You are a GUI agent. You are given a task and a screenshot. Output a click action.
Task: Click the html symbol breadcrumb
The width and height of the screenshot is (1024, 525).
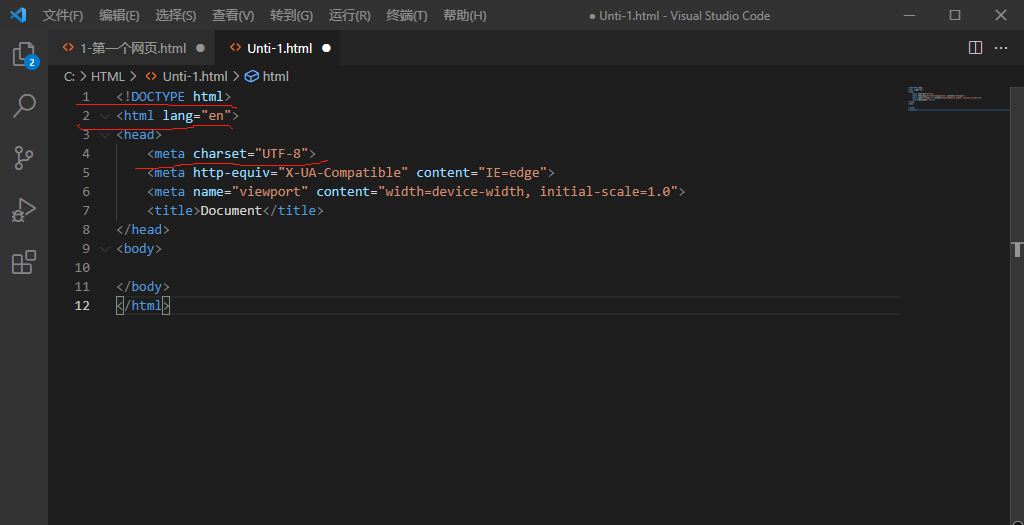[275, 76]
